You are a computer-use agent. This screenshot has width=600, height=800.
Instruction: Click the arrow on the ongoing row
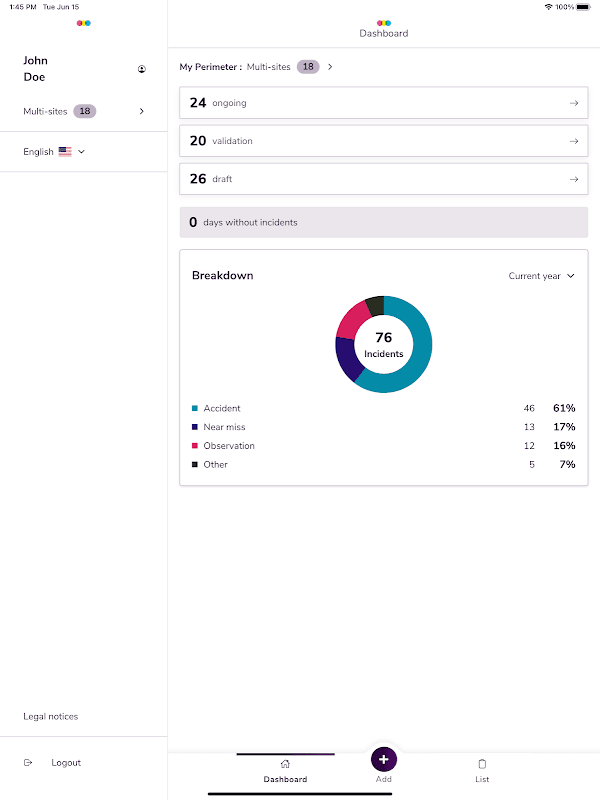click(x=573, y=103)
